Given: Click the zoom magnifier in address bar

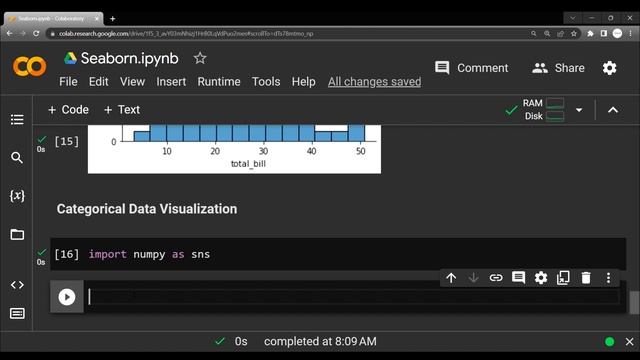Looking at the screenshot, I should click(547, 33).
